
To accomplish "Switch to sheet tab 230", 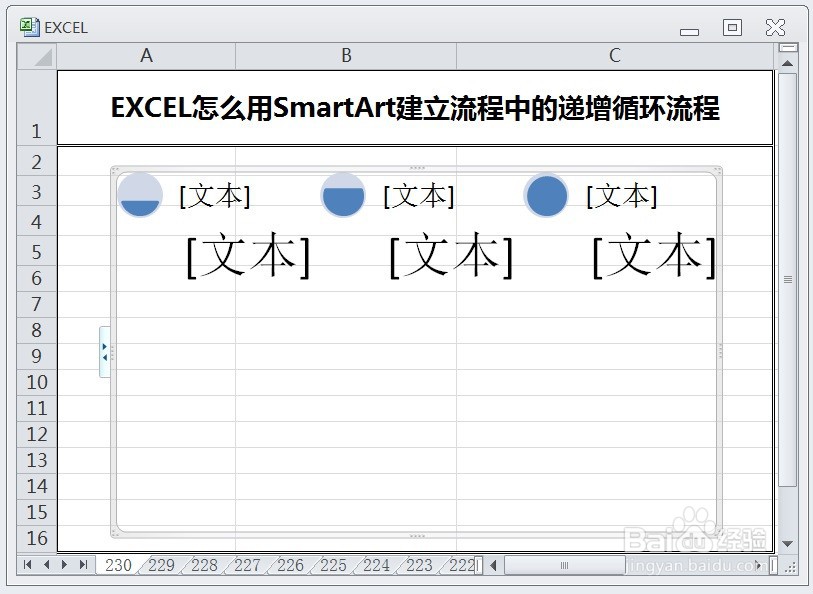I will point(118,565).
